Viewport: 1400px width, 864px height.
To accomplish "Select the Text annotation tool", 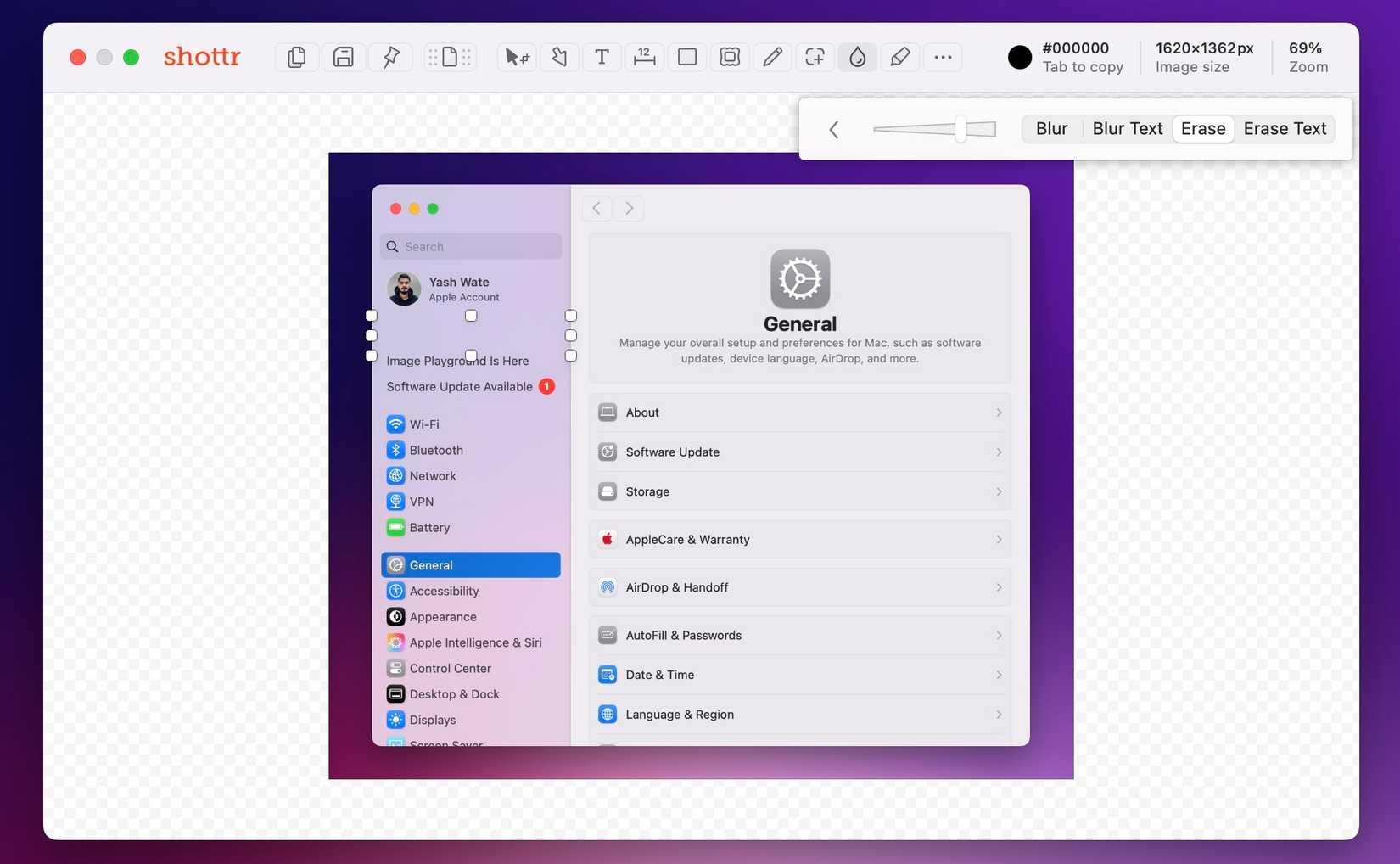I will (x=602, y=57).
